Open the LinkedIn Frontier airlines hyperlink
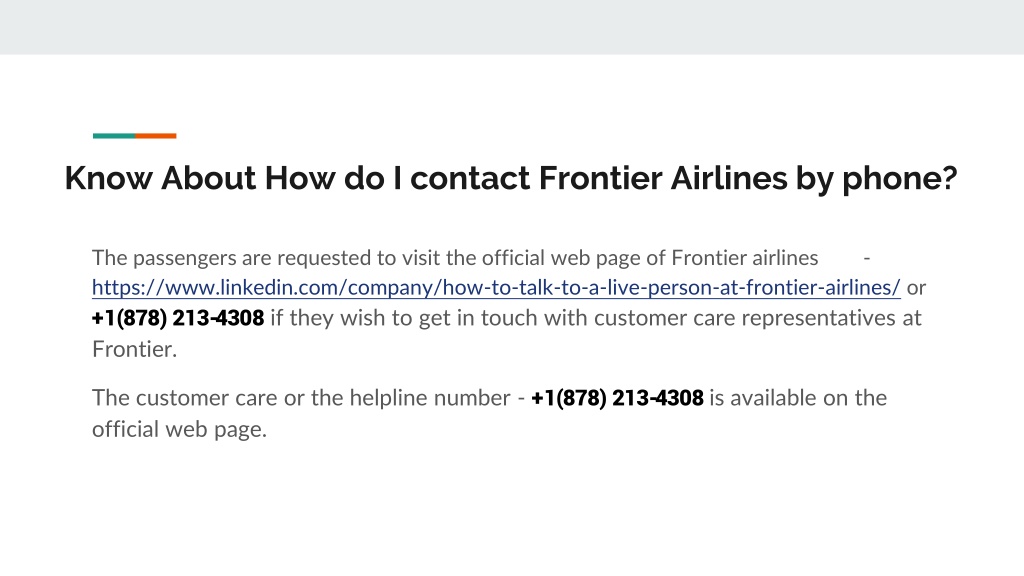Viewport: 1024px width, 576px height. 496,287
